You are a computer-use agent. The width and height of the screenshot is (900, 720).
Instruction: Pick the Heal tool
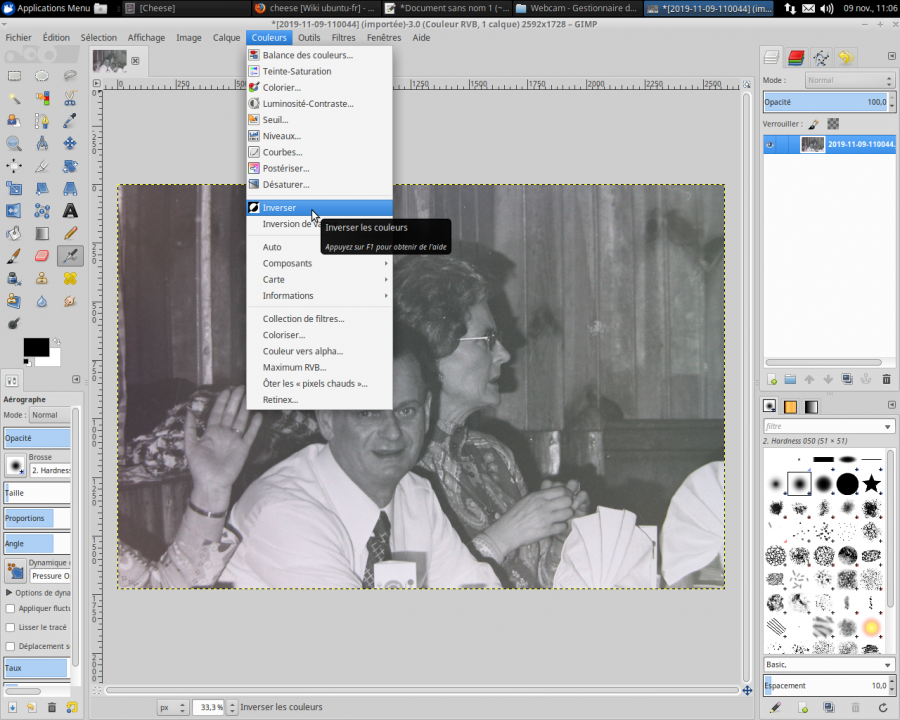pyautogui.click(x=70, y=279)
